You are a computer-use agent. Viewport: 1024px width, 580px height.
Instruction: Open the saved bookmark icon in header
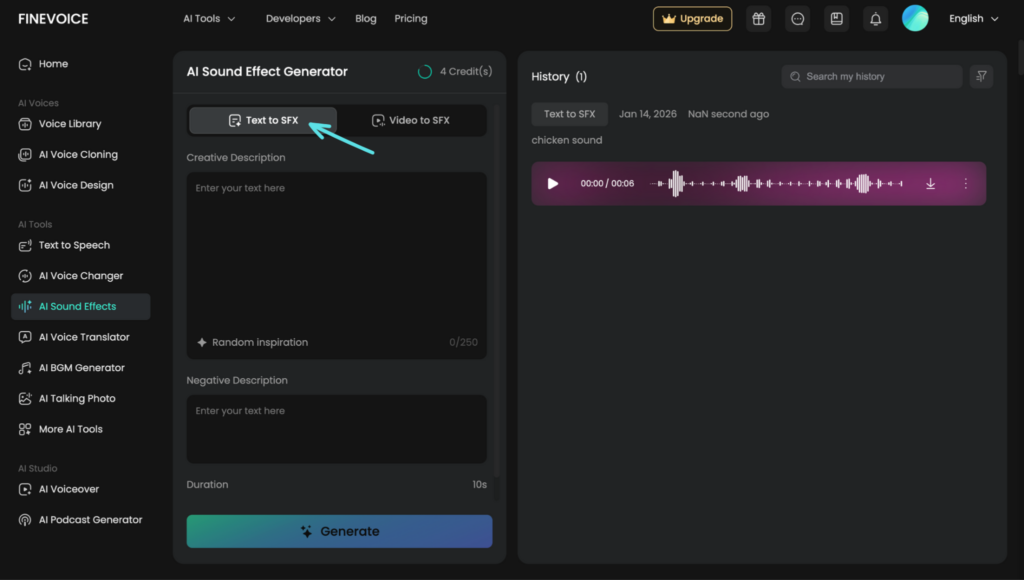(x=836, y=19)
